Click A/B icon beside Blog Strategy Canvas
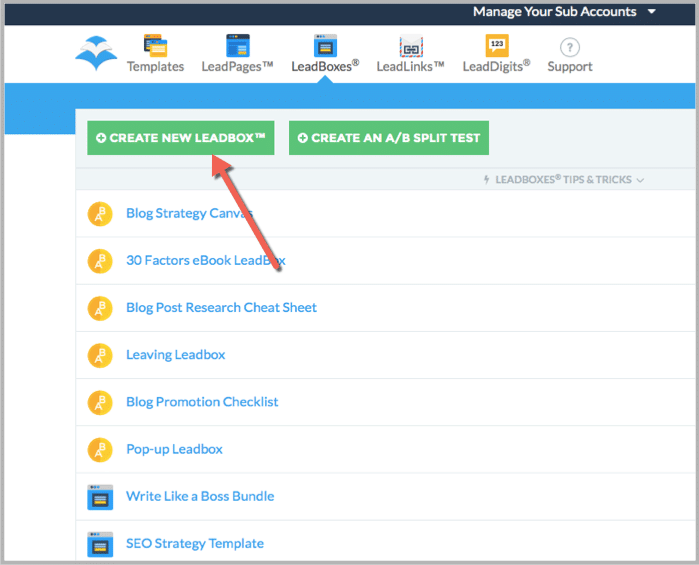 100,214
